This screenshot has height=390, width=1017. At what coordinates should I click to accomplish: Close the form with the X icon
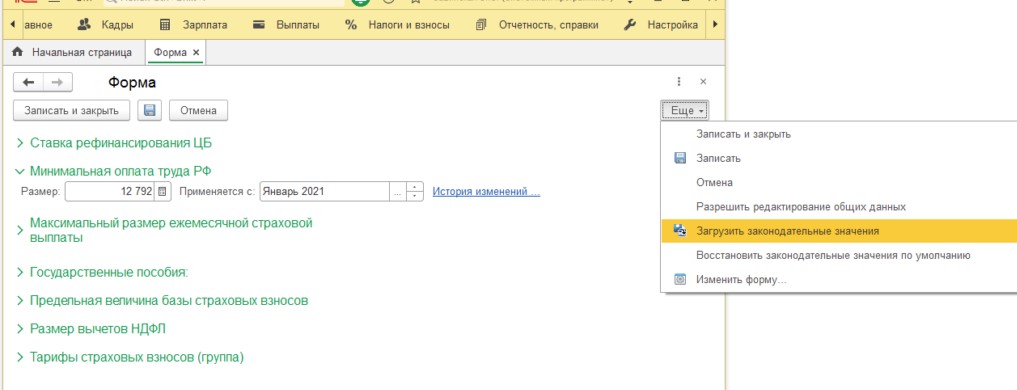703,82
